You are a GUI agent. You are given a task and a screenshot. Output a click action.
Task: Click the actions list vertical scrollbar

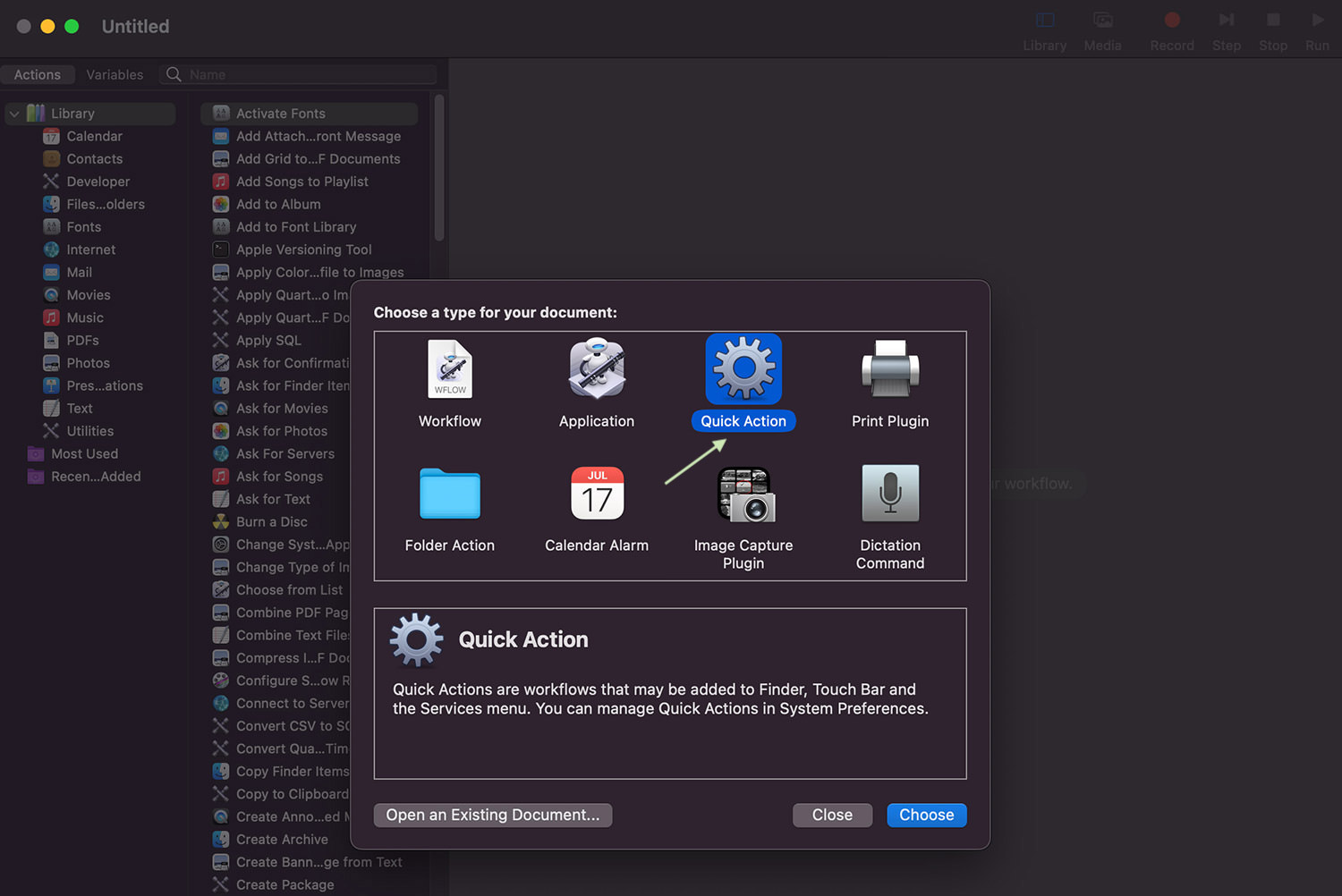(439, 168)
